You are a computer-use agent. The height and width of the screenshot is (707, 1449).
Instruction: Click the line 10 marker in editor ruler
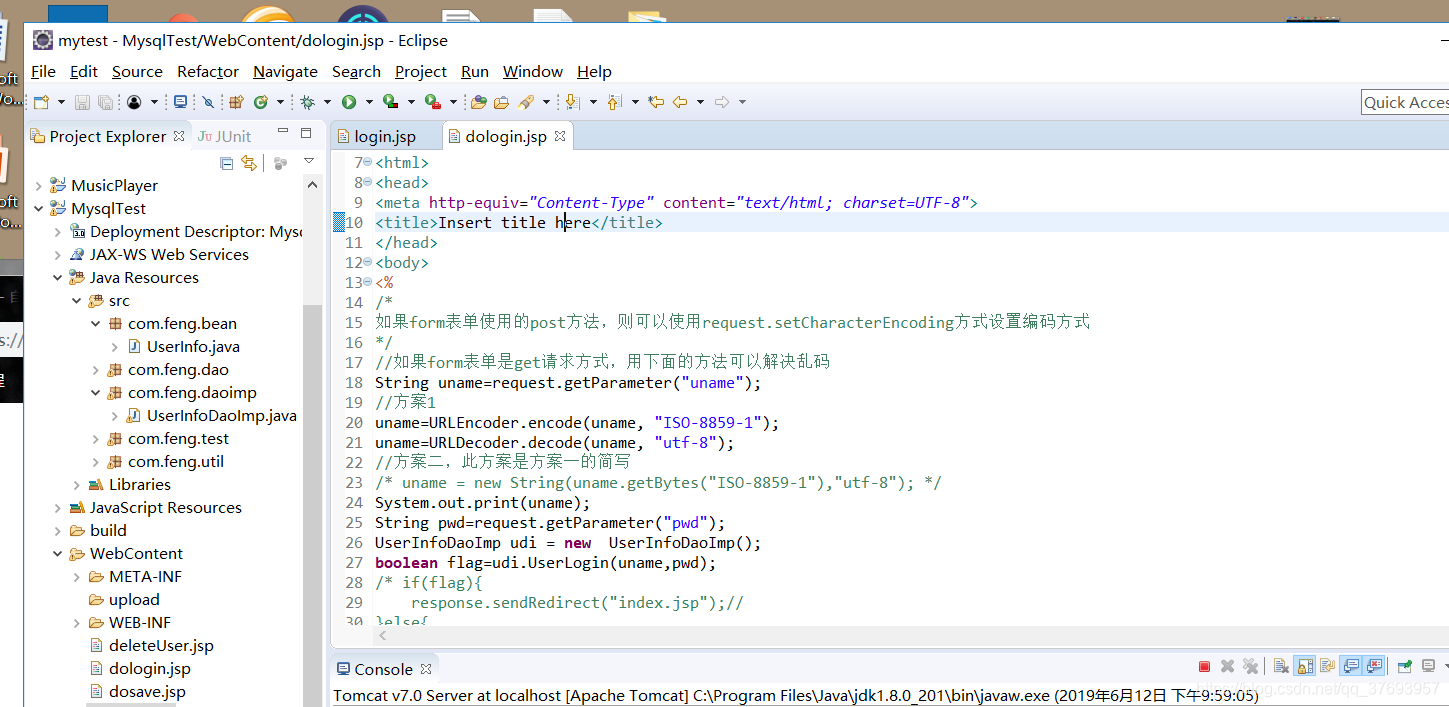tap(338, 222)
